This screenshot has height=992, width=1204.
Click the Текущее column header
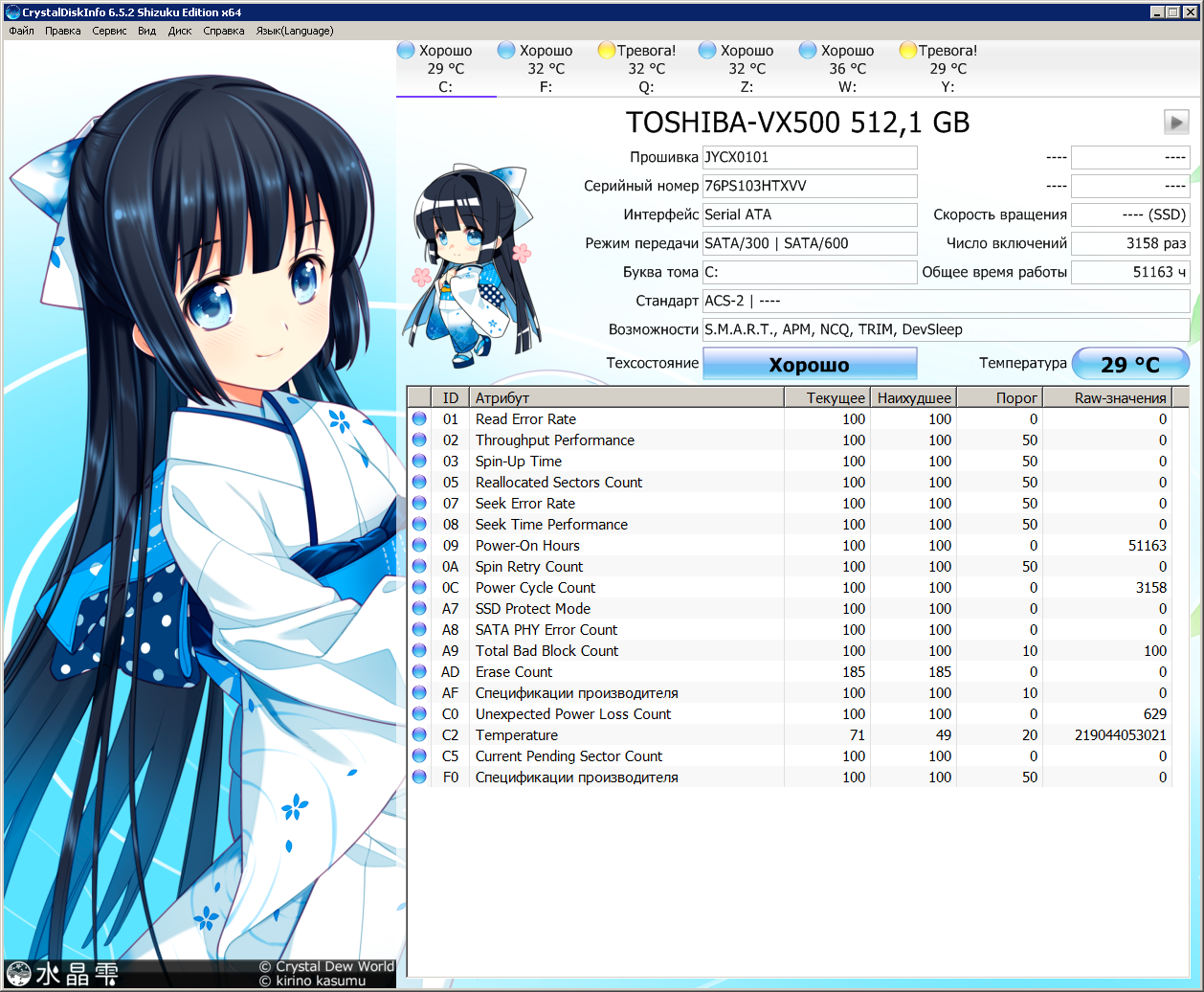coord(827,397)
